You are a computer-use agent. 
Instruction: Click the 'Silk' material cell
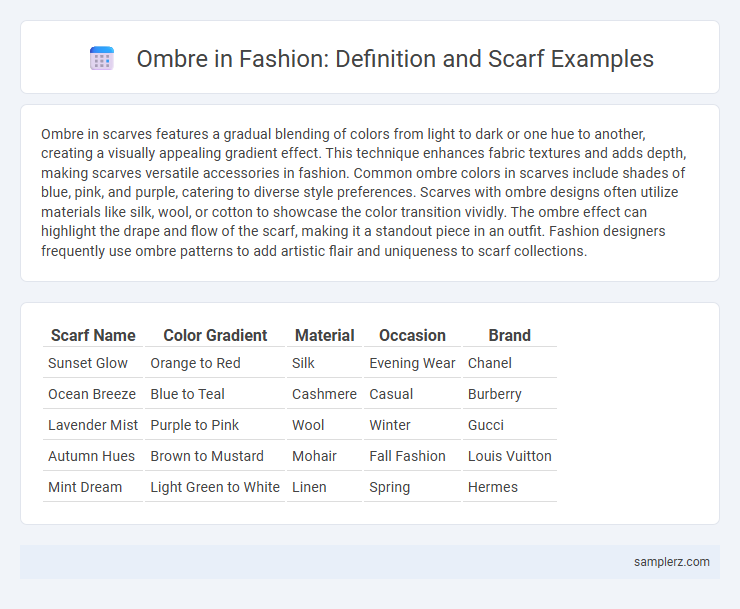324,363
